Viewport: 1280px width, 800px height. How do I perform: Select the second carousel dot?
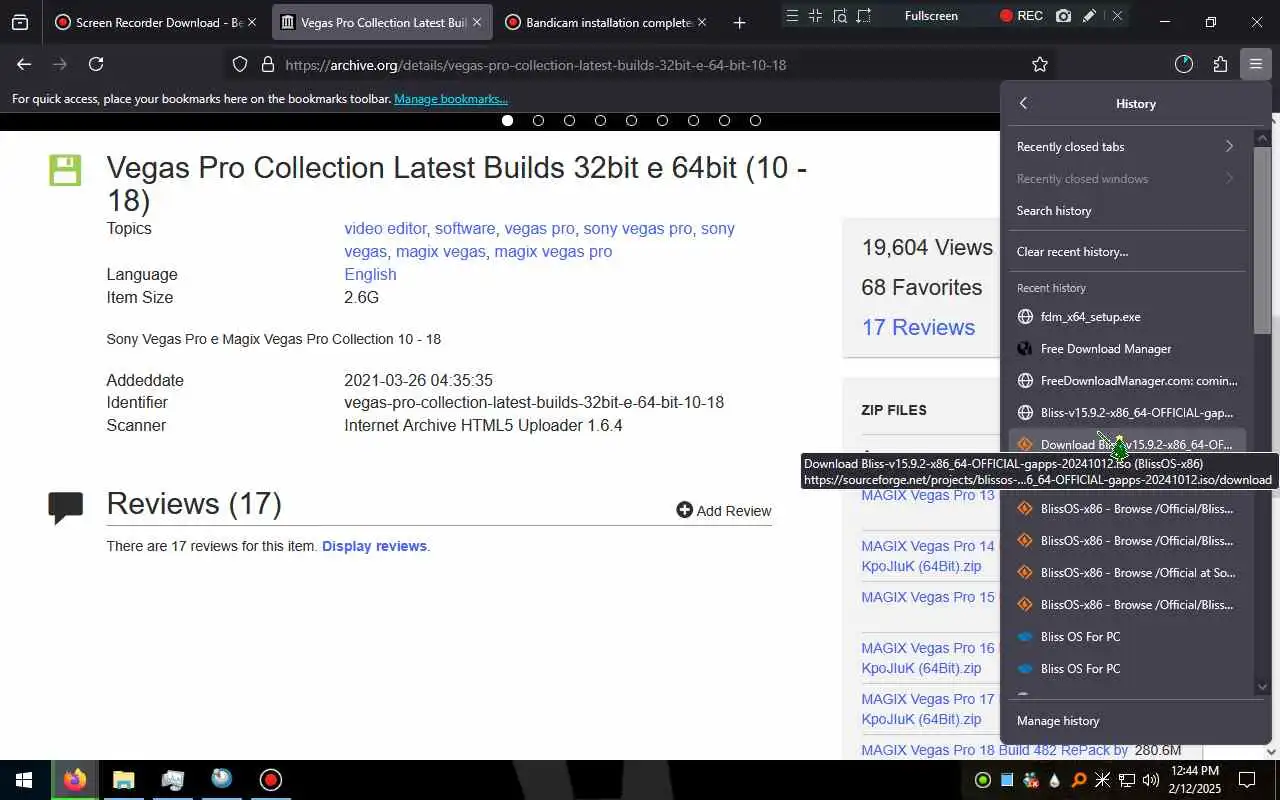click(x=538, y=121)
